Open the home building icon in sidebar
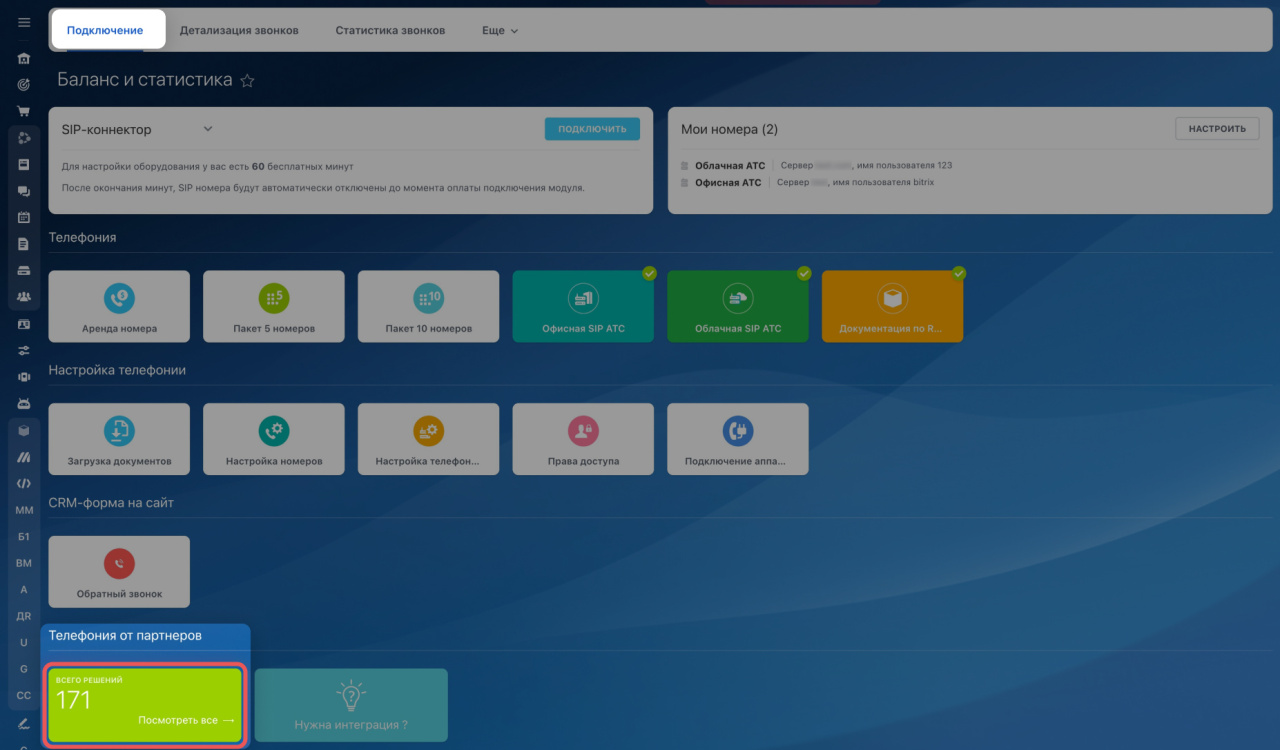1280x750 pixels. (24, 59)
